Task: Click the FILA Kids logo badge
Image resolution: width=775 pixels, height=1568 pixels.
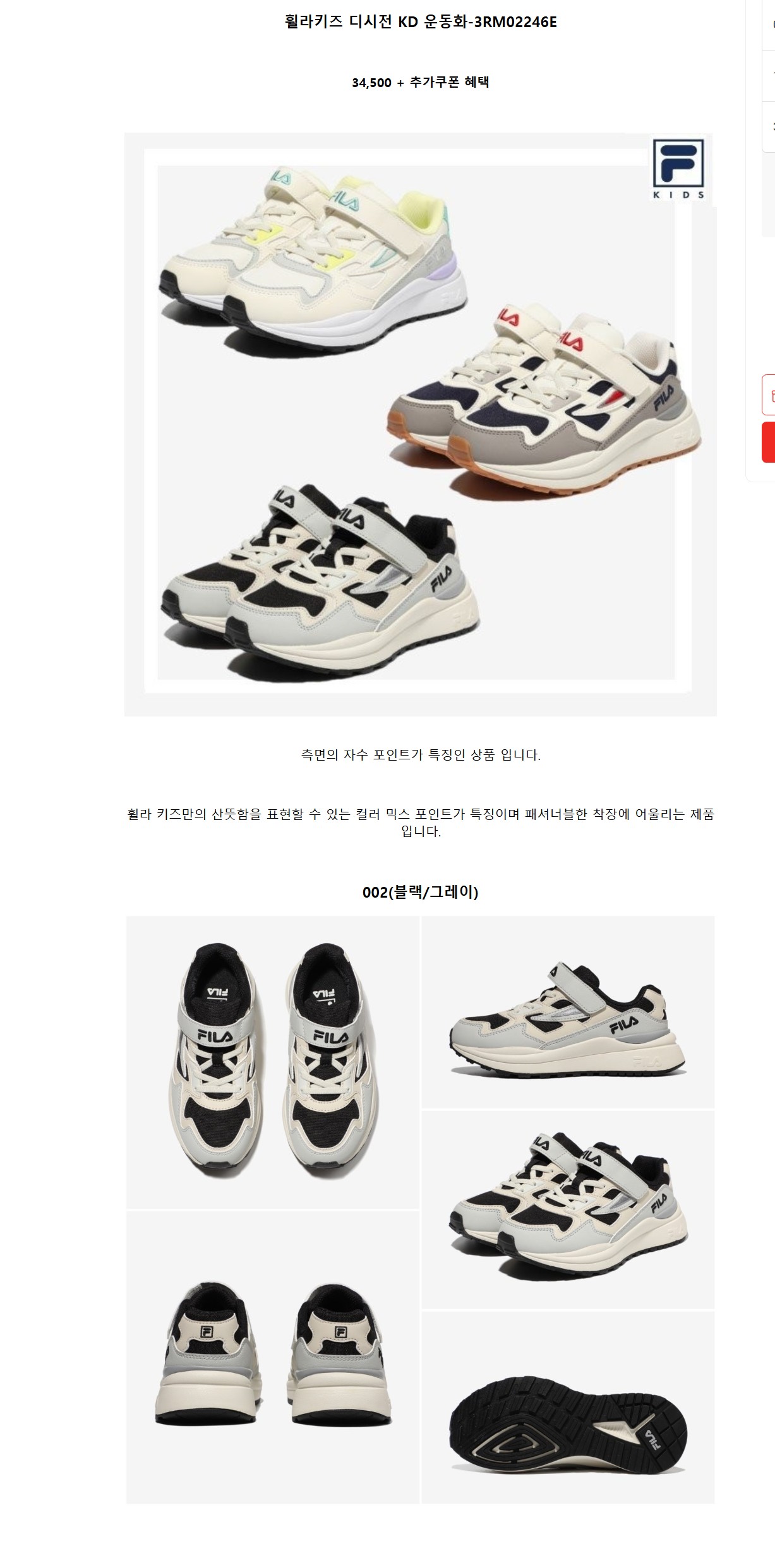Action: [678, 169]
